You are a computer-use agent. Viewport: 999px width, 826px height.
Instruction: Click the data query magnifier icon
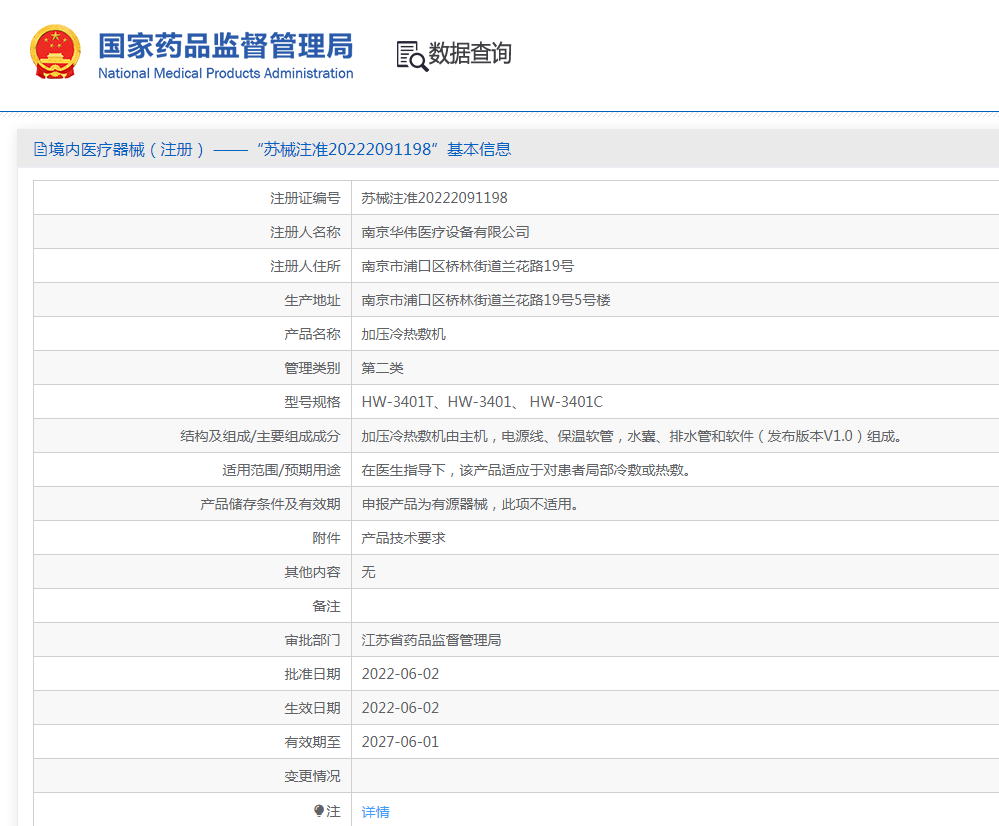(x=412, y=56)
